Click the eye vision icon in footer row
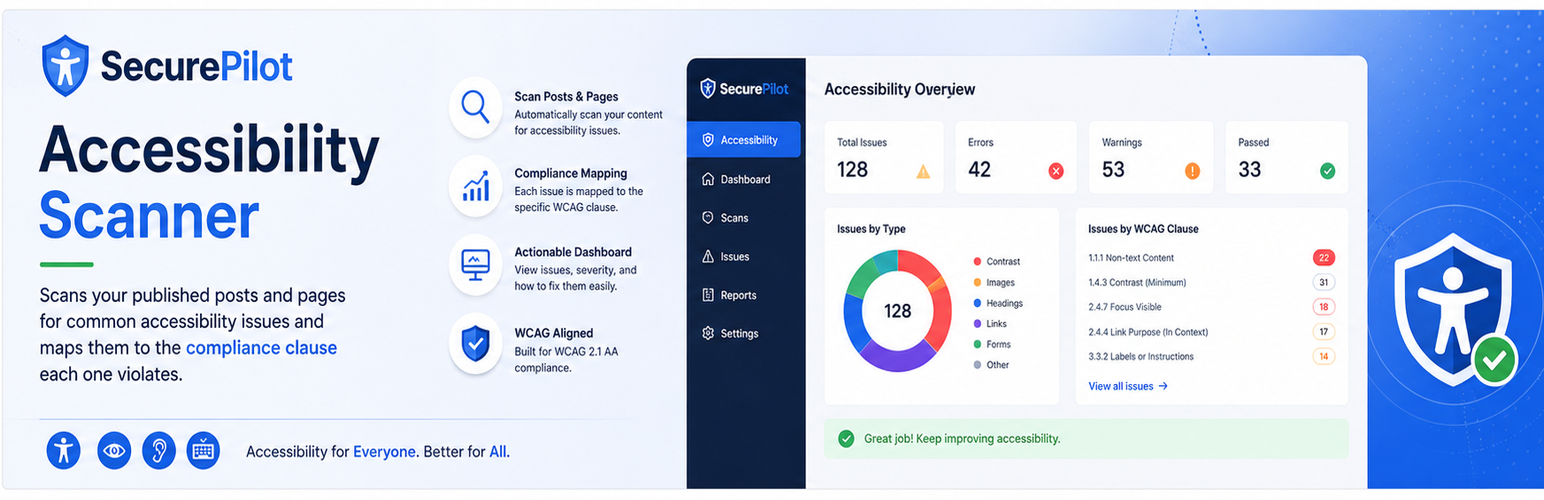 (x=114, y=451)
